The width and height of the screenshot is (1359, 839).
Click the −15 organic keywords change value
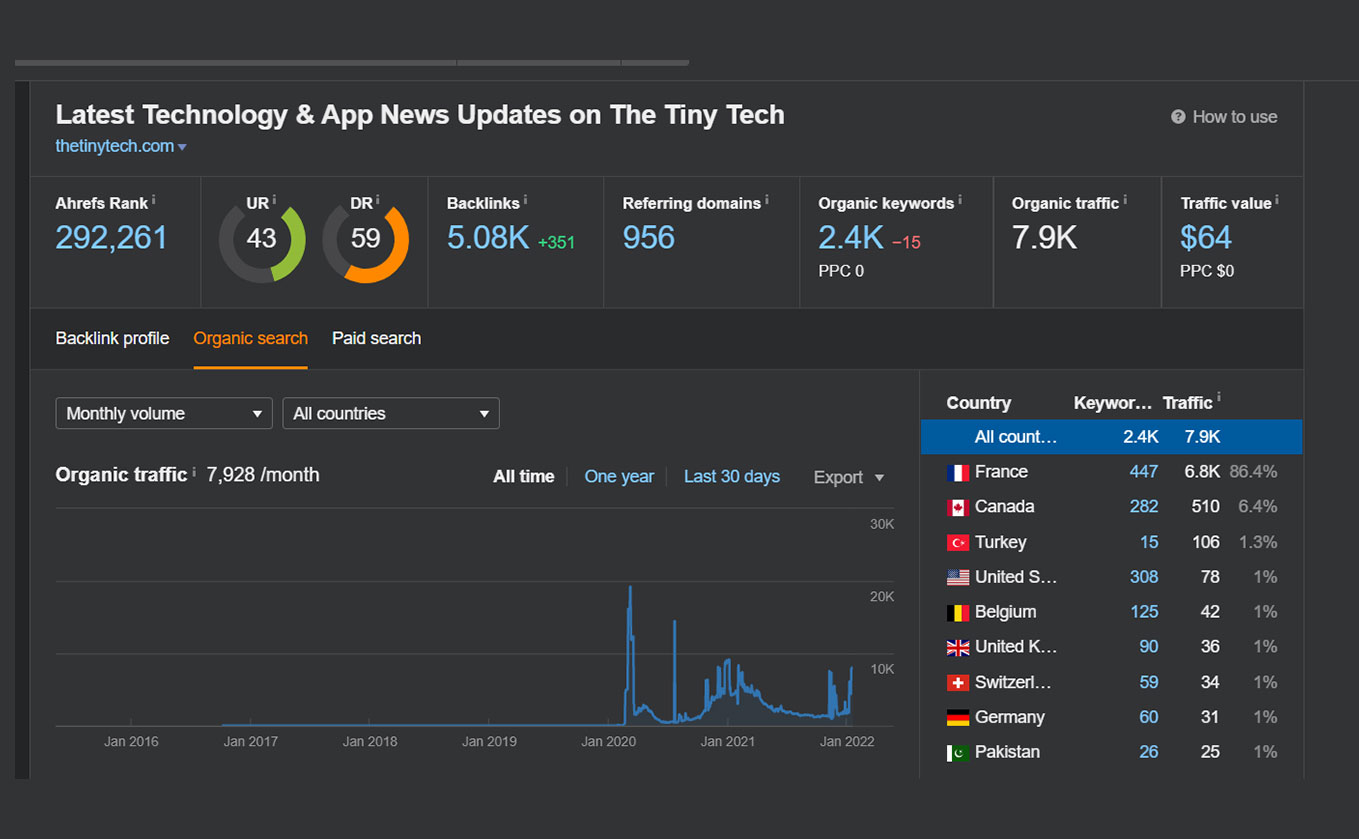coord(906,243)
